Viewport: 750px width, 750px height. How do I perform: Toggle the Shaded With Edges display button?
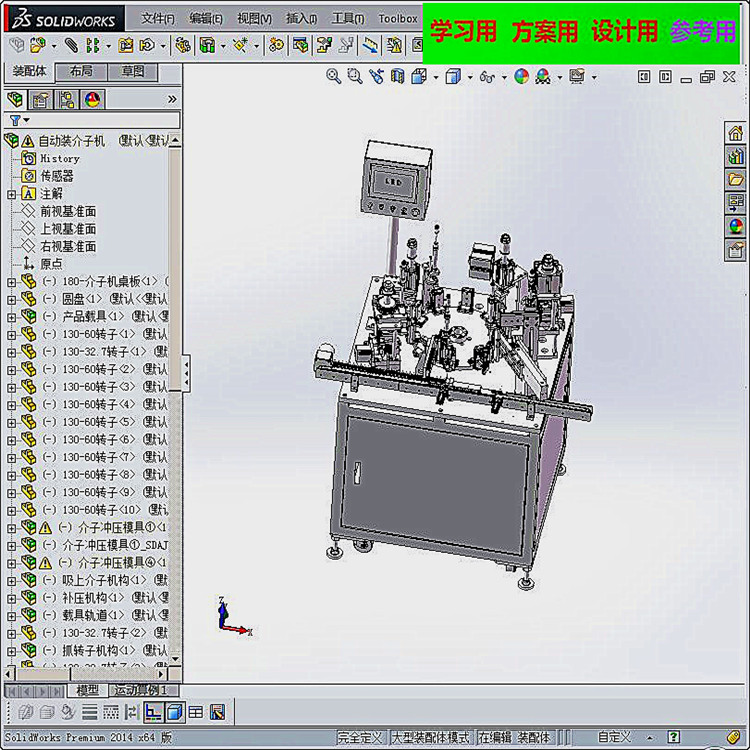pyautogui.click(x=174, y=712)
